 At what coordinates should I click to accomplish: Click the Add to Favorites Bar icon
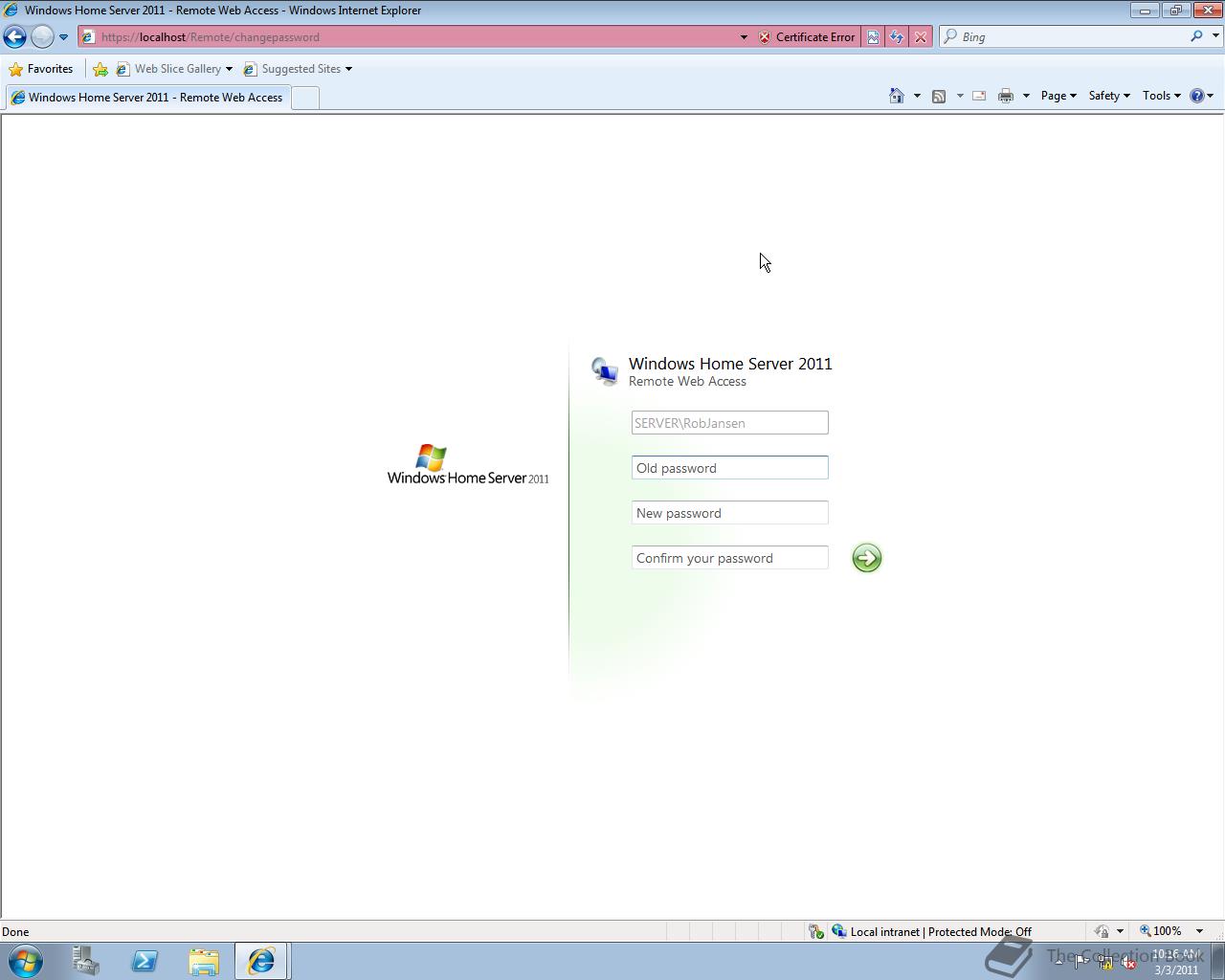pos(100,69)
